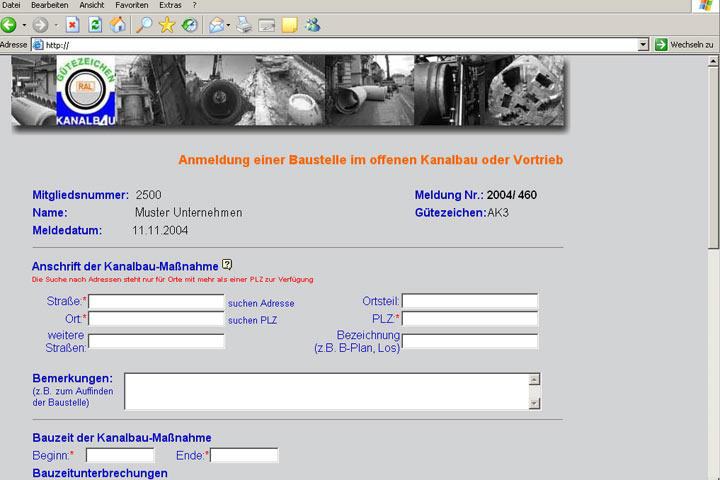The image size is (720, 480).
Task: Expand the address bar dropdown arrow
Action: pyautogui.click(x=643, y=45)
